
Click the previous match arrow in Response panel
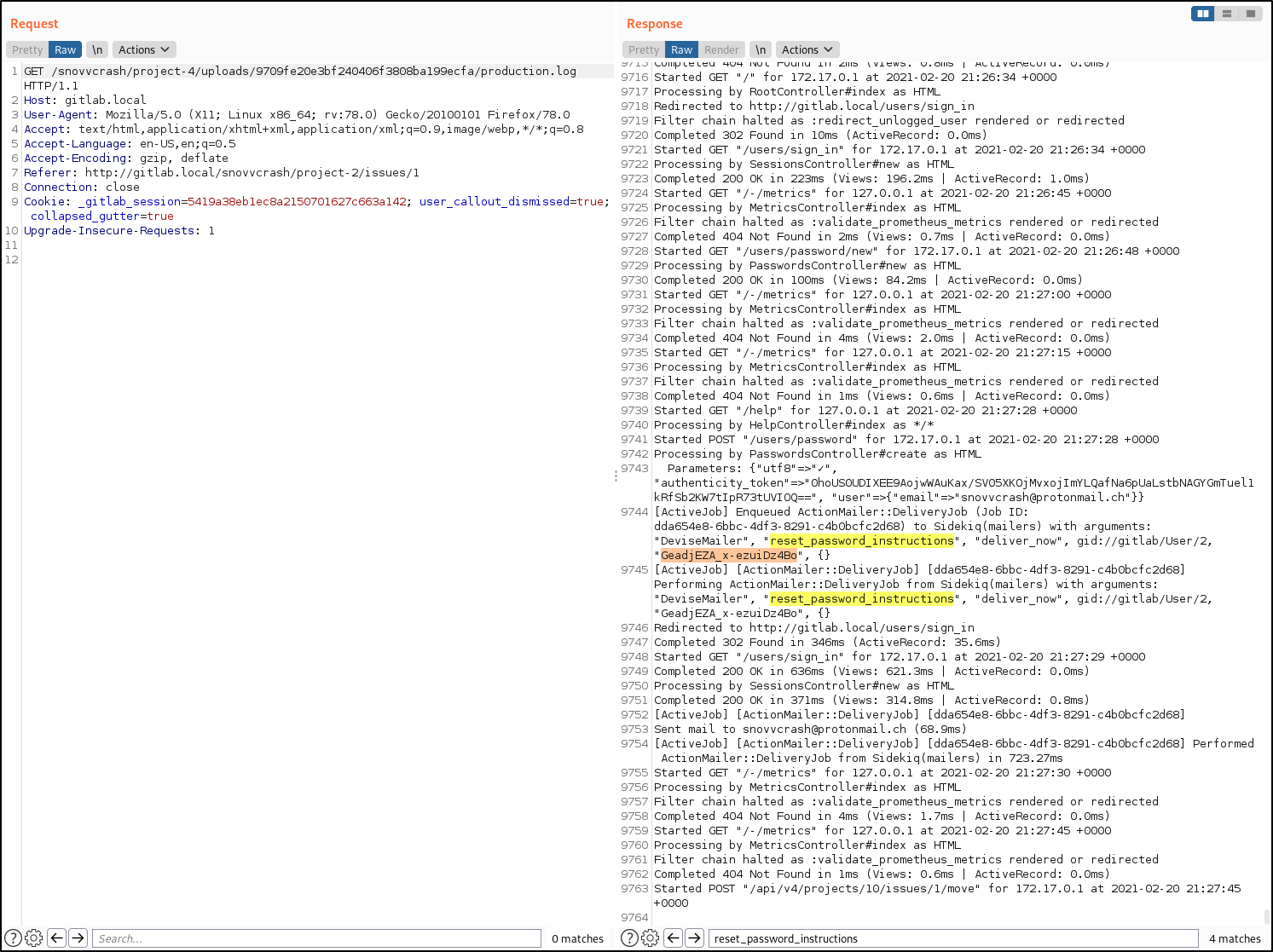(673, 938)
